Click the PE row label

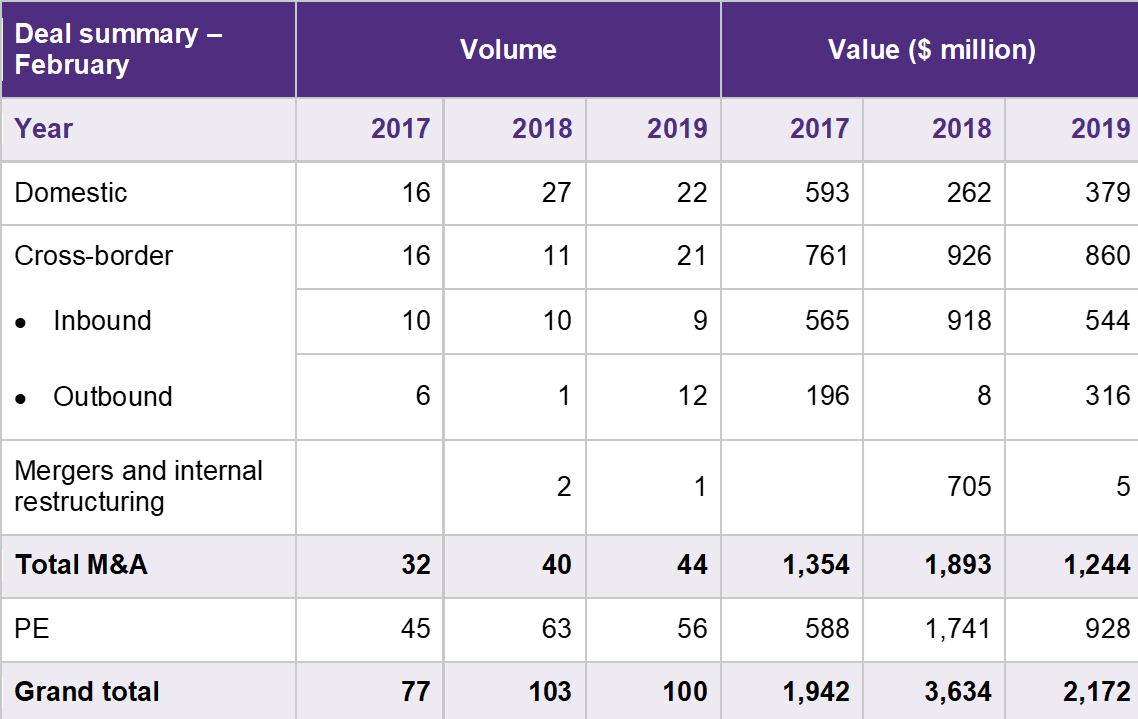(x=32, y=630)
